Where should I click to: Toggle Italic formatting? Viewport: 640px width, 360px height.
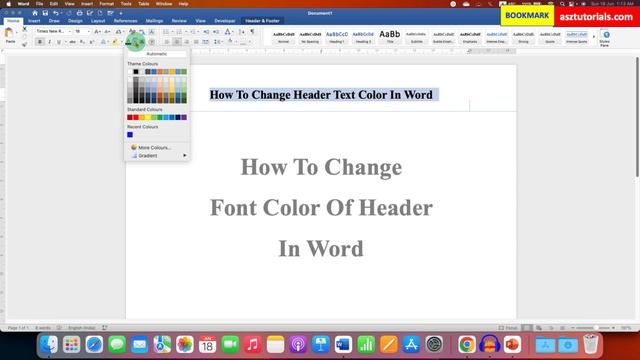coord(49,42)
